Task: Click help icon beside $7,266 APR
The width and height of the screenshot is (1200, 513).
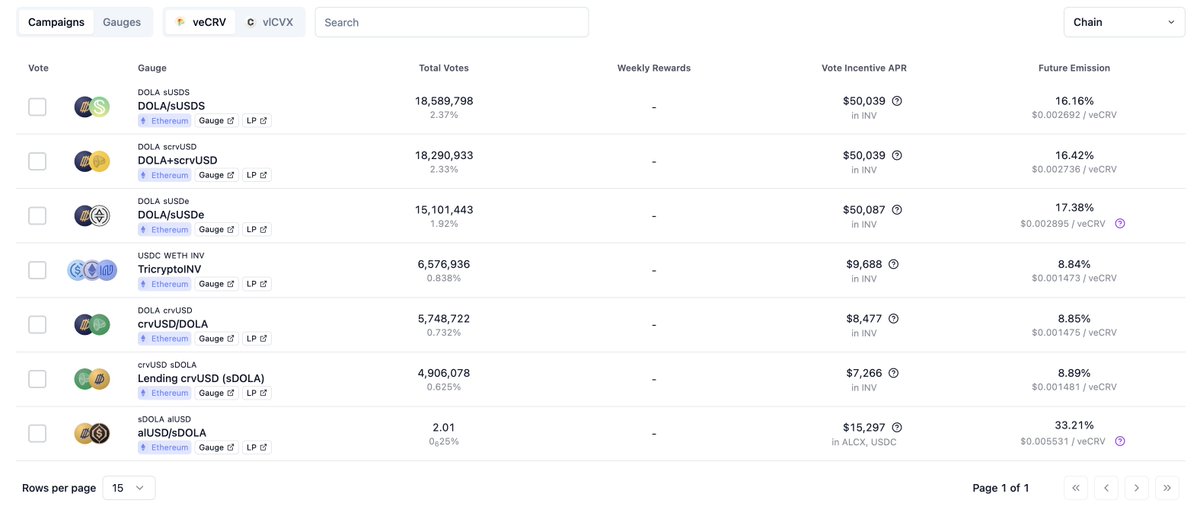Action: pyautogui.click(x=893, y=373)
